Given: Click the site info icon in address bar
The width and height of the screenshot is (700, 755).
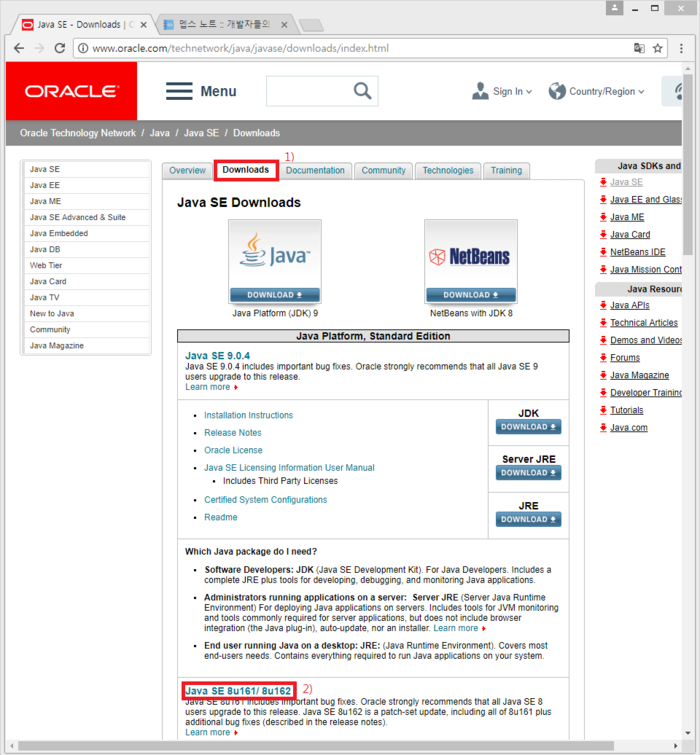Looking at the screenshot, I should click(83, 48).
